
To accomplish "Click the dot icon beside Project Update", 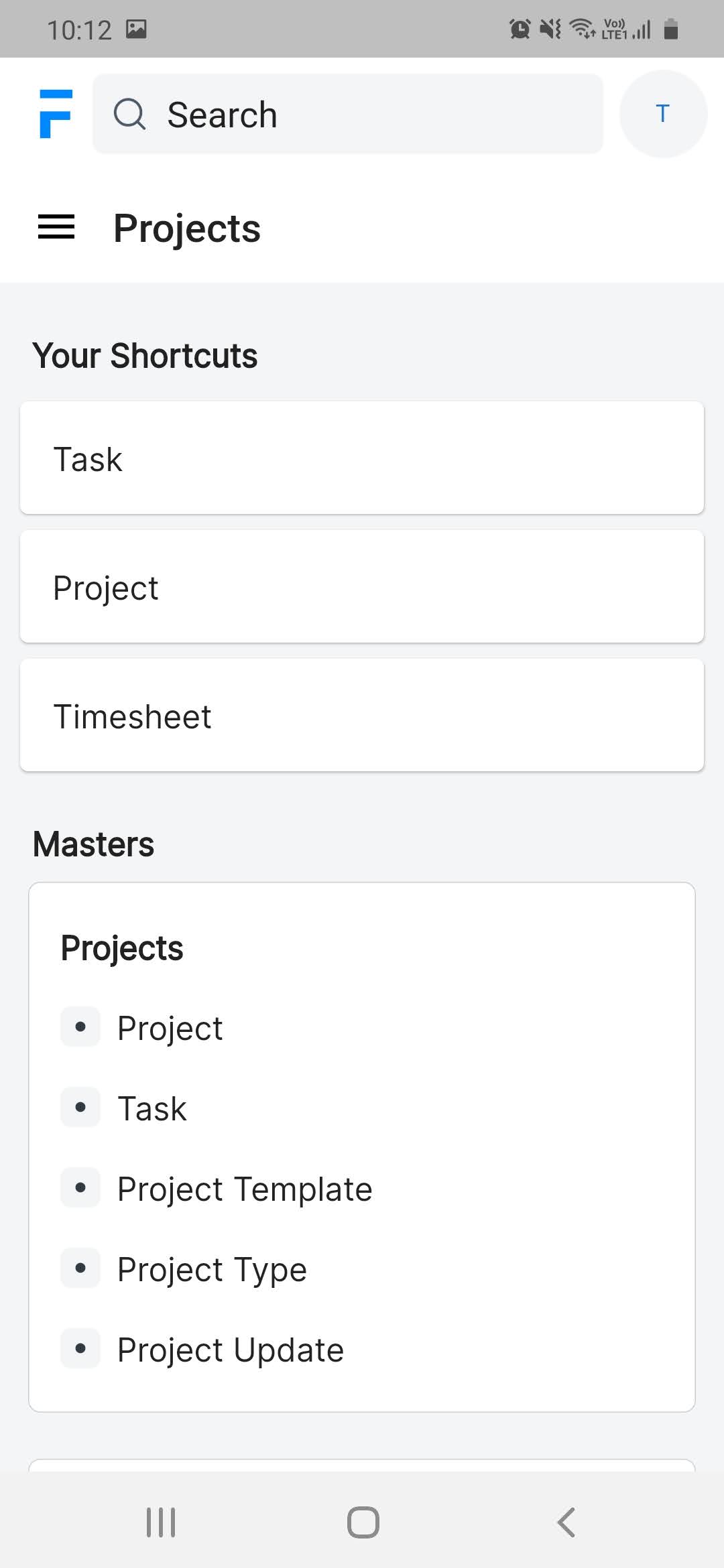I will coord(80,1348).
